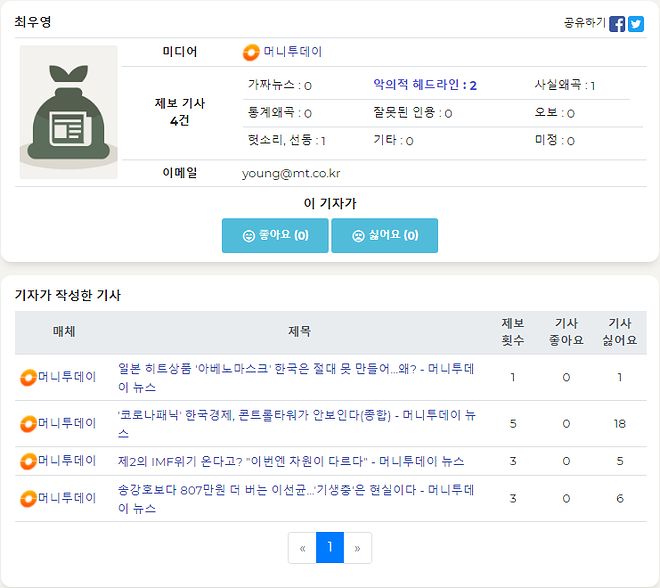Click the 싫어요 (0) button
660x588 pixels.
pyautogui.click(x=384, y=235)
